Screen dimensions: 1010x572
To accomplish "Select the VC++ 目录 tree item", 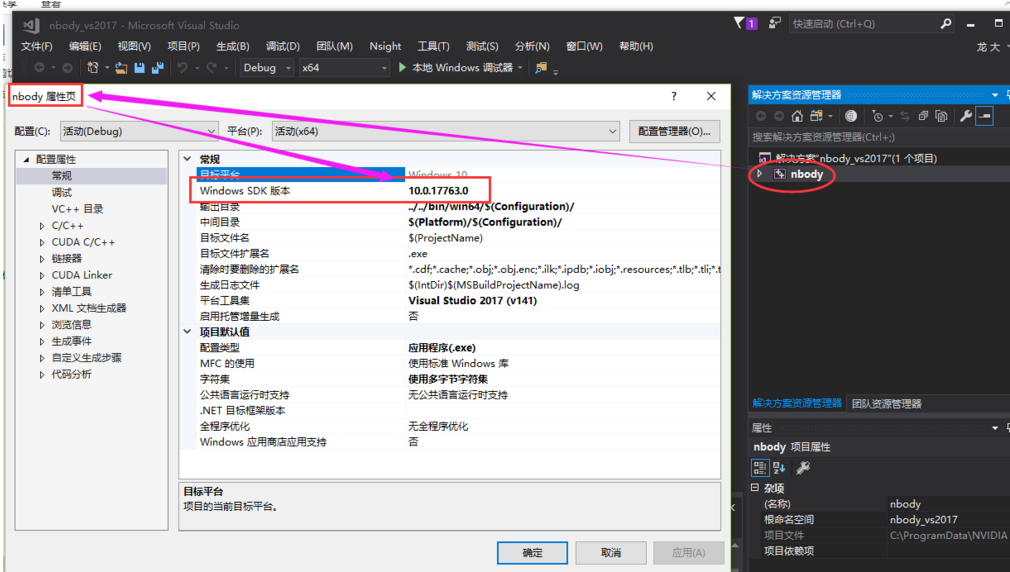I will pos(77,209).
